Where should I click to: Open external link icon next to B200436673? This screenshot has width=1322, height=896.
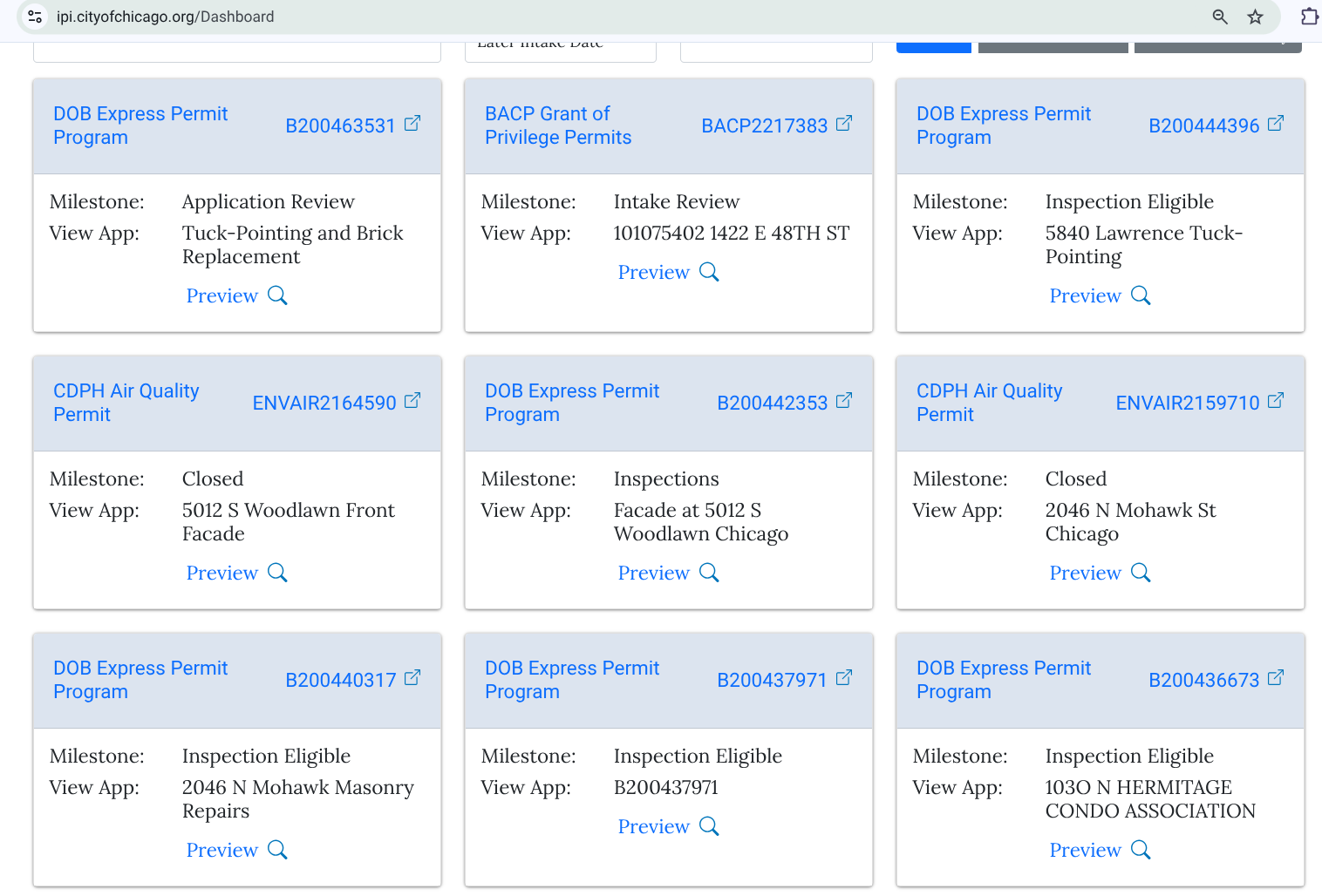click(1275, 678)
